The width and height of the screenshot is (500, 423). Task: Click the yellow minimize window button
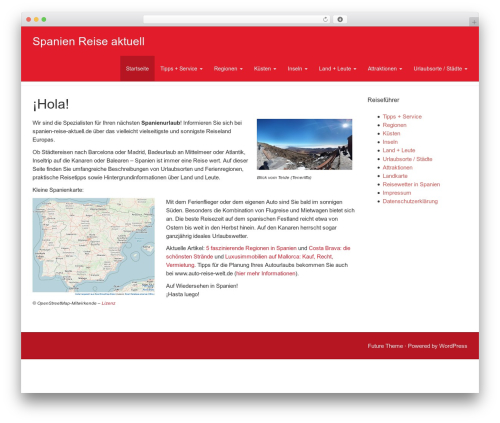(x=36, y=19)
